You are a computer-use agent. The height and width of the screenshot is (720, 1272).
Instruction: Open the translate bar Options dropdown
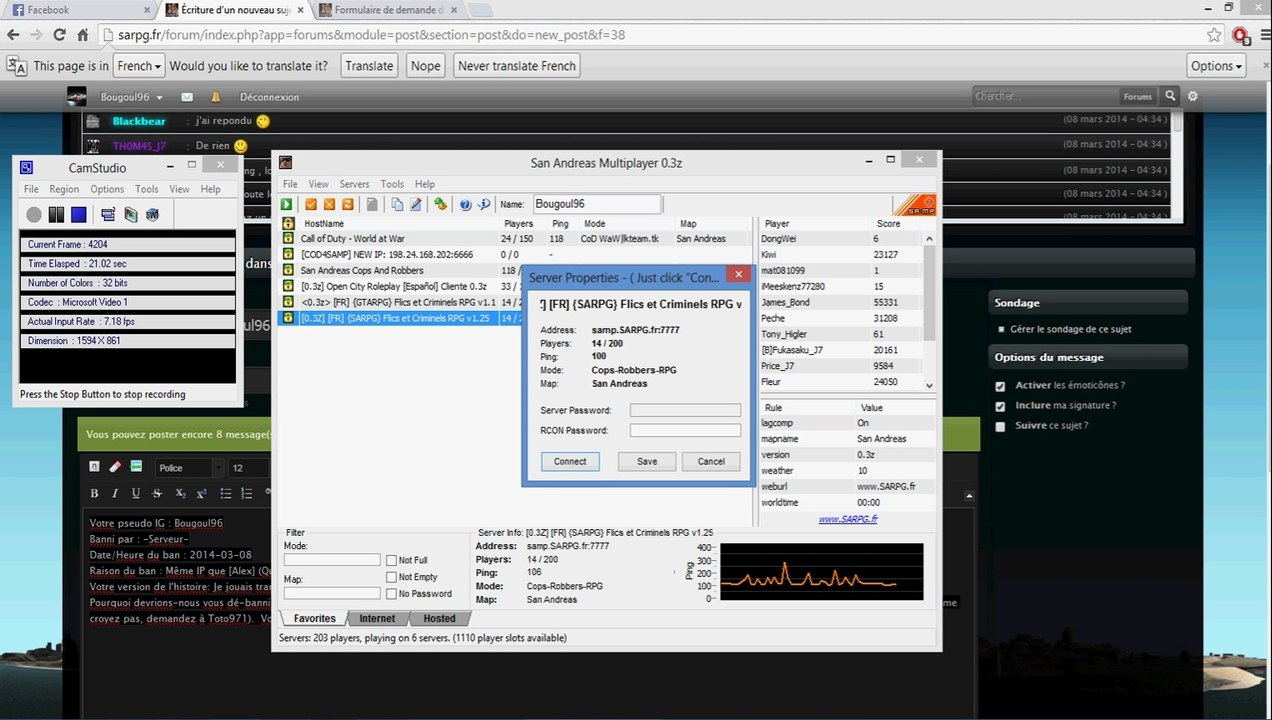coord(1216,66)
